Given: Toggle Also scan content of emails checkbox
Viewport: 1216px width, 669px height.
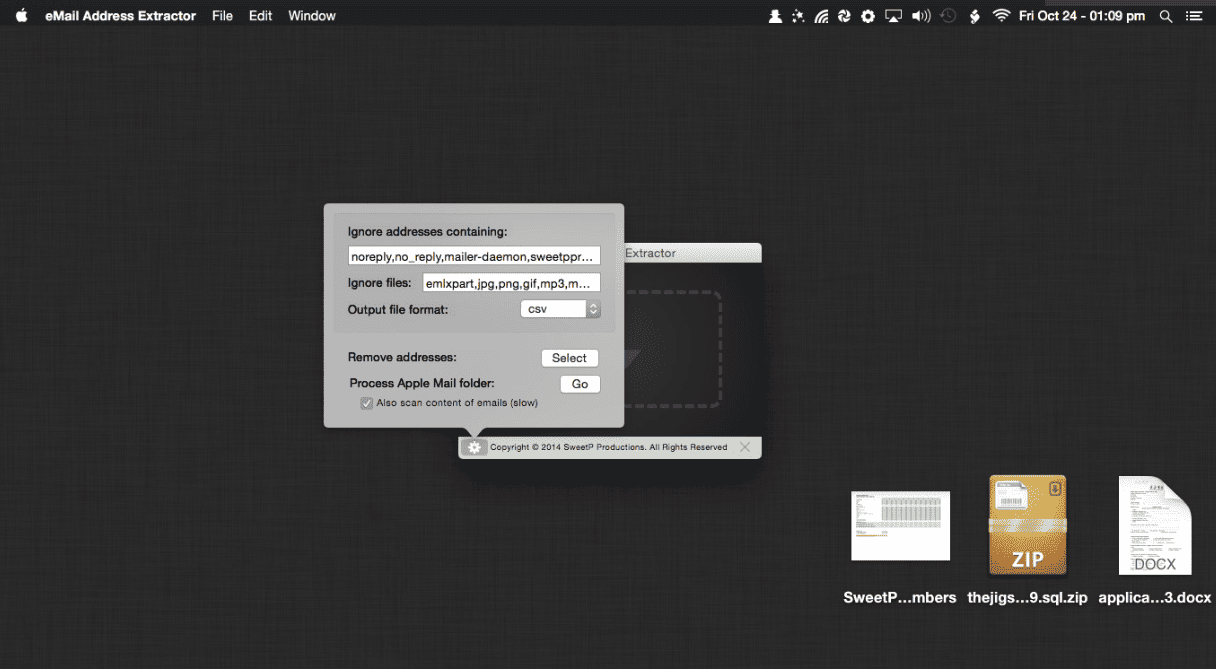Looking at the screenshot, I should coord(367,403).
